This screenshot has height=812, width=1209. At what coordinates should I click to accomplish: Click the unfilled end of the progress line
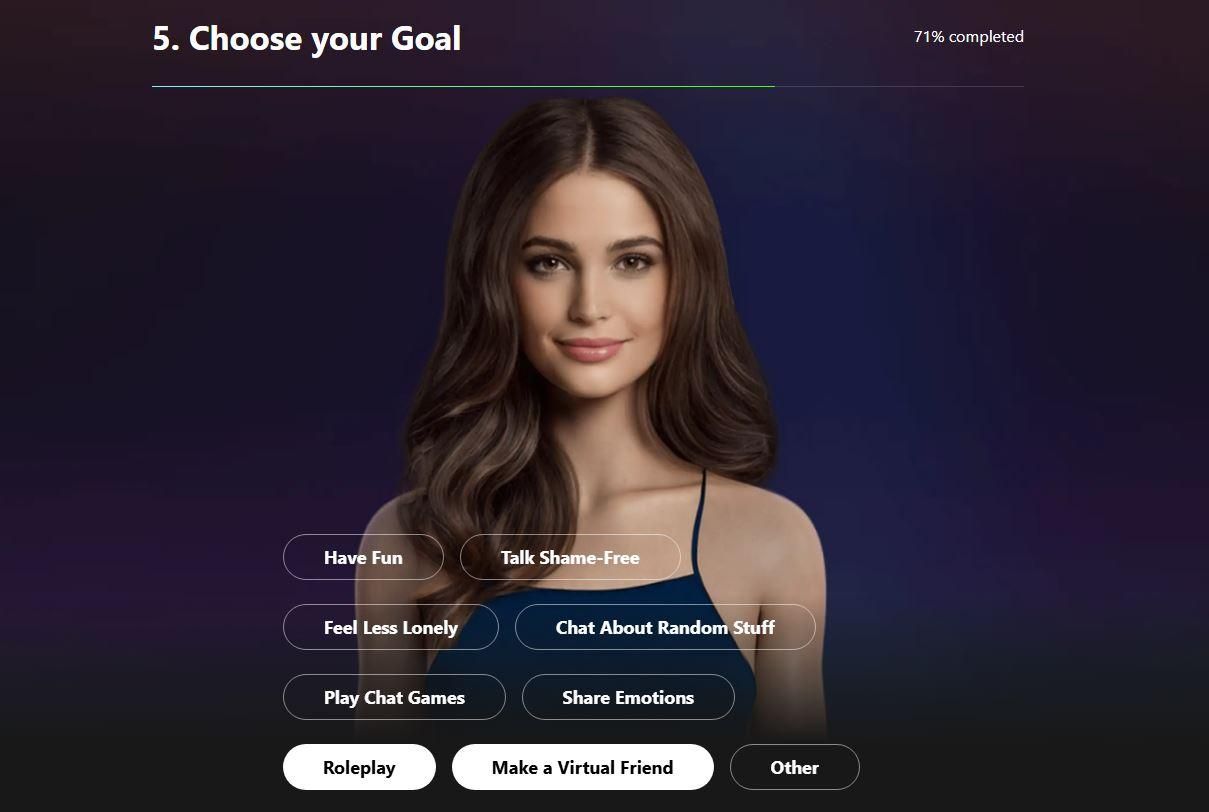point(899,87)
